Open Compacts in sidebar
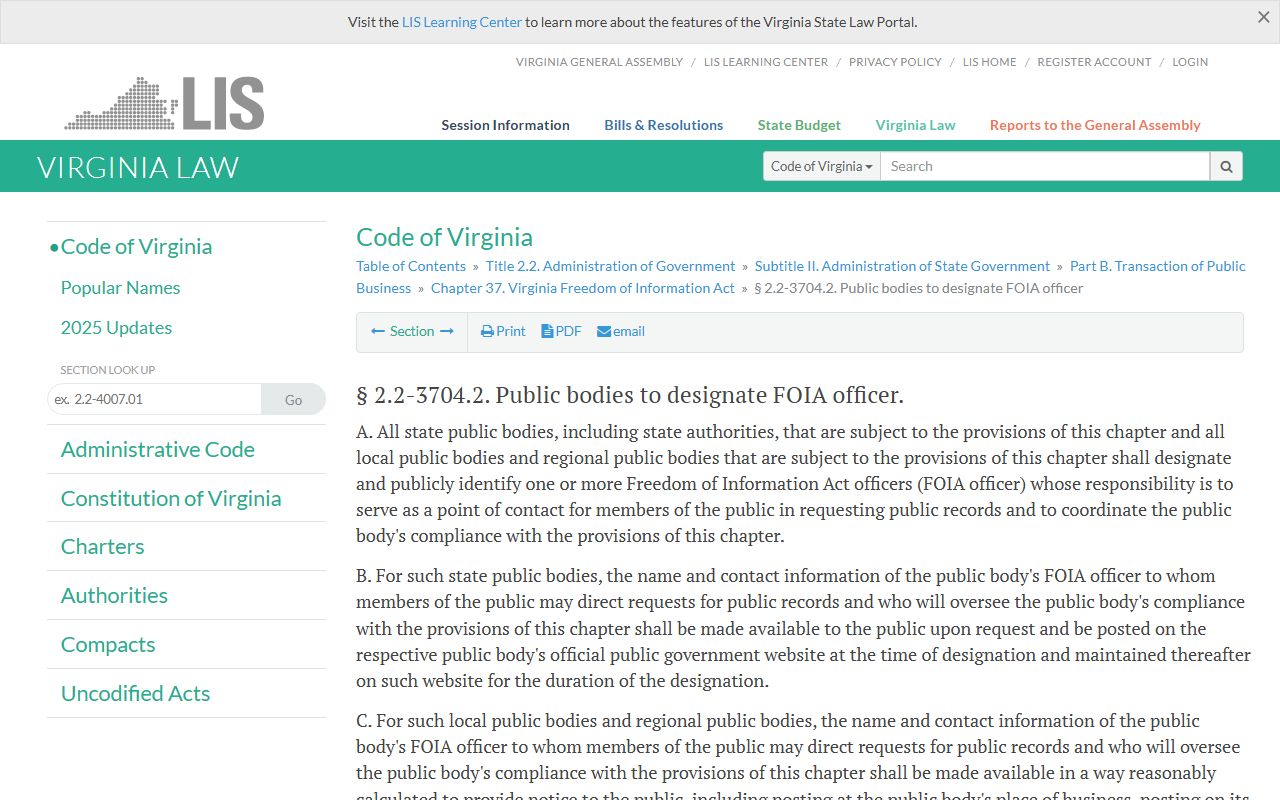Image resolution: width=1280 pixels, height=800 pixels. [108, 644]
